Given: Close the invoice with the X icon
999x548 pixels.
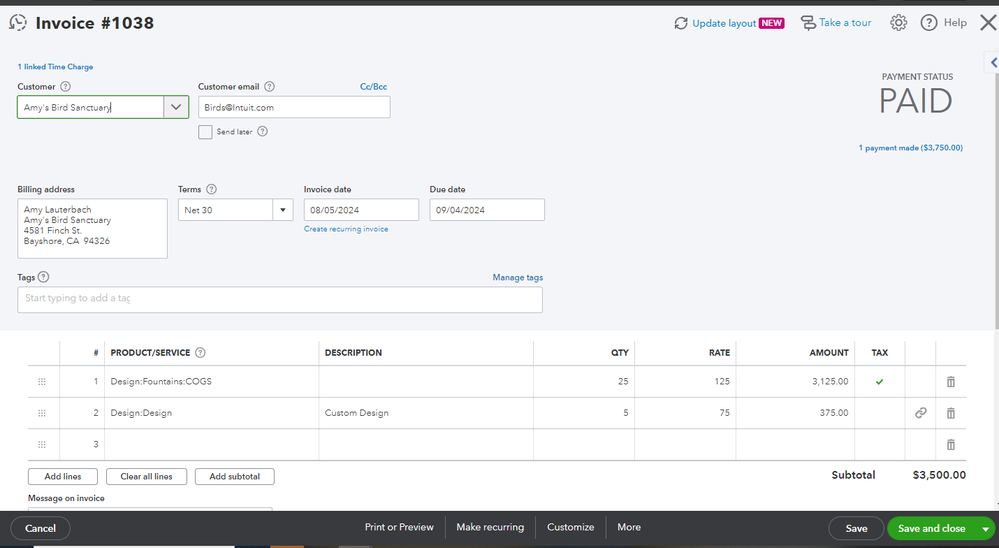Looking at the screenshot, I should point(988,23).
